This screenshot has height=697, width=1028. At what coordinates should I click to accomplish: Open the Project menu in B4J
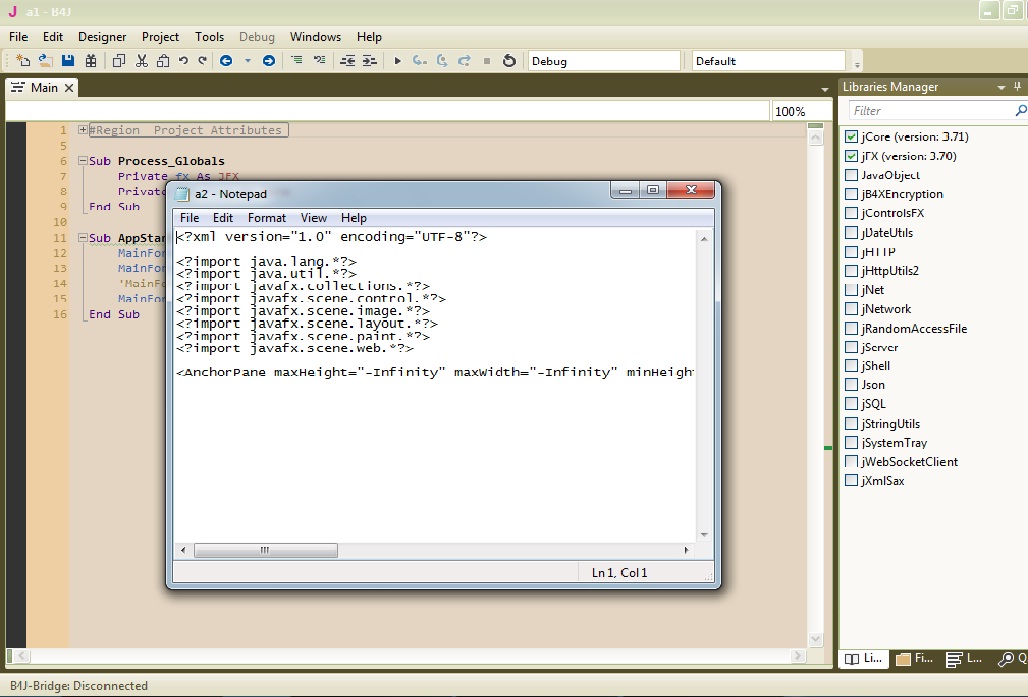[160, 37]
